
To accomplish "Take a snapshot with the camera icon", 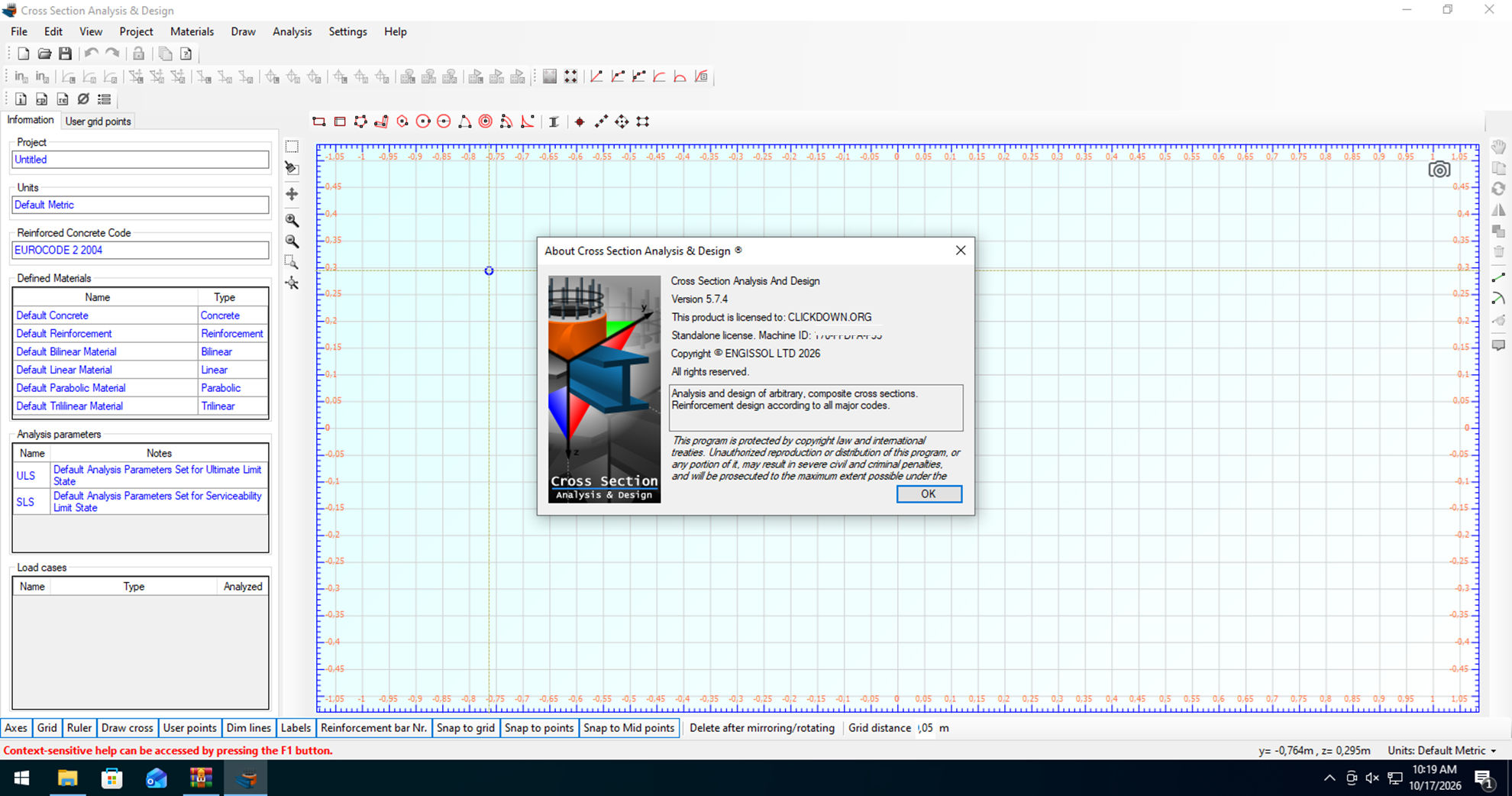I will [x=1439, y=170].
